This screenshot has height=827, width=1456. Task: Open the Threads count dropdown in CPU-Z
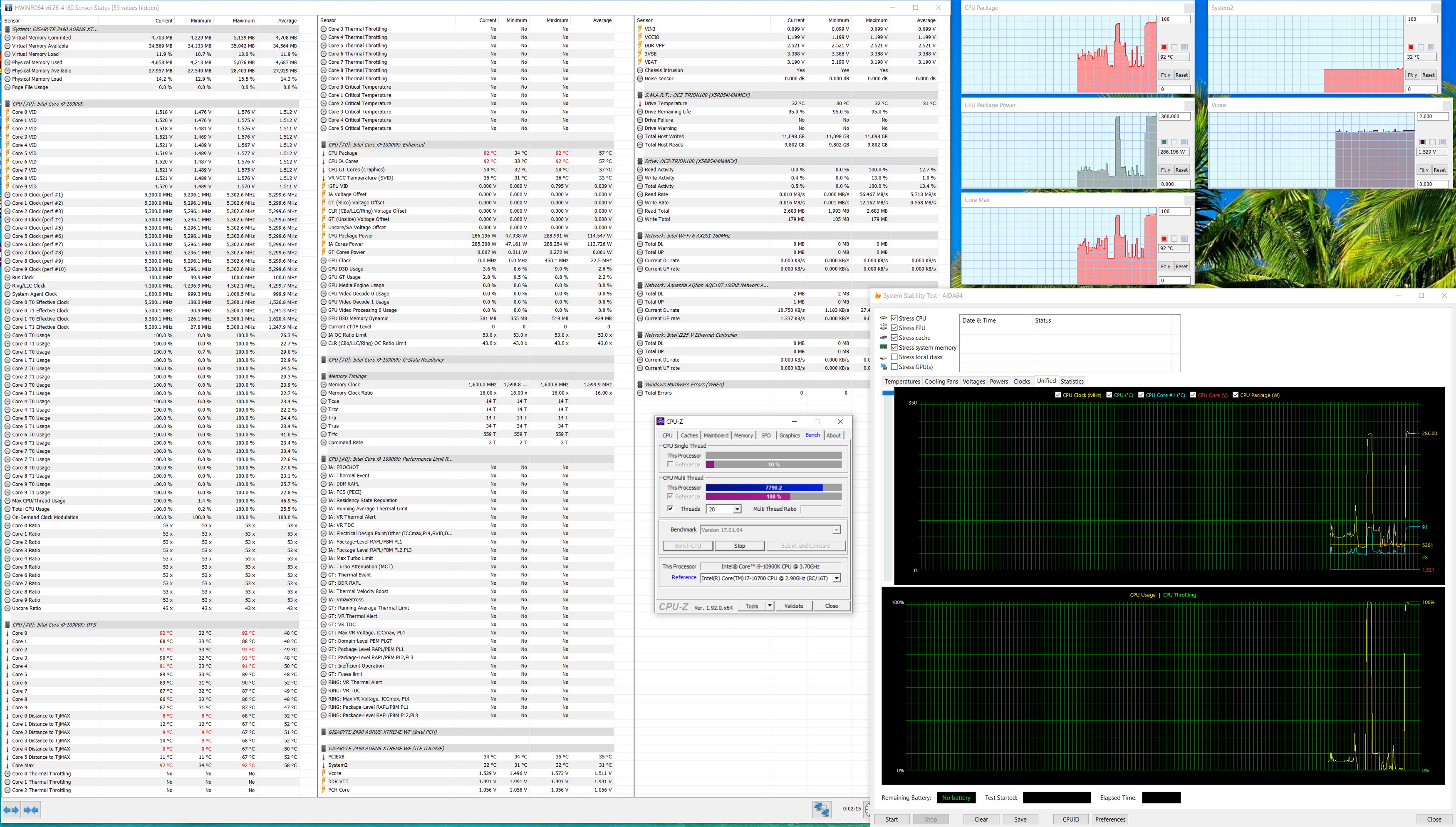737,509
